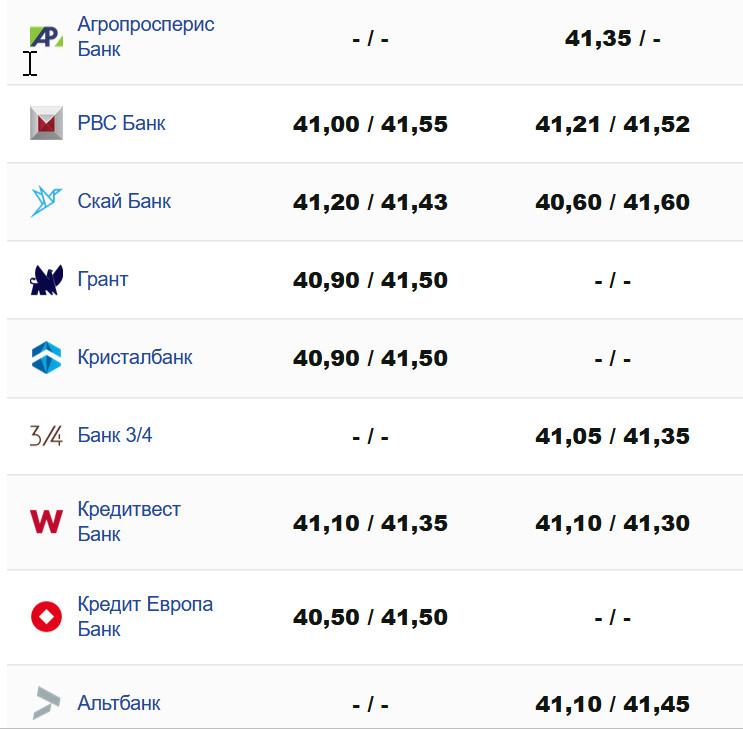The image size is (743, 729).
Task: Click РВС Банк rate 41,00 / 41,55
Action: (370, 124)
